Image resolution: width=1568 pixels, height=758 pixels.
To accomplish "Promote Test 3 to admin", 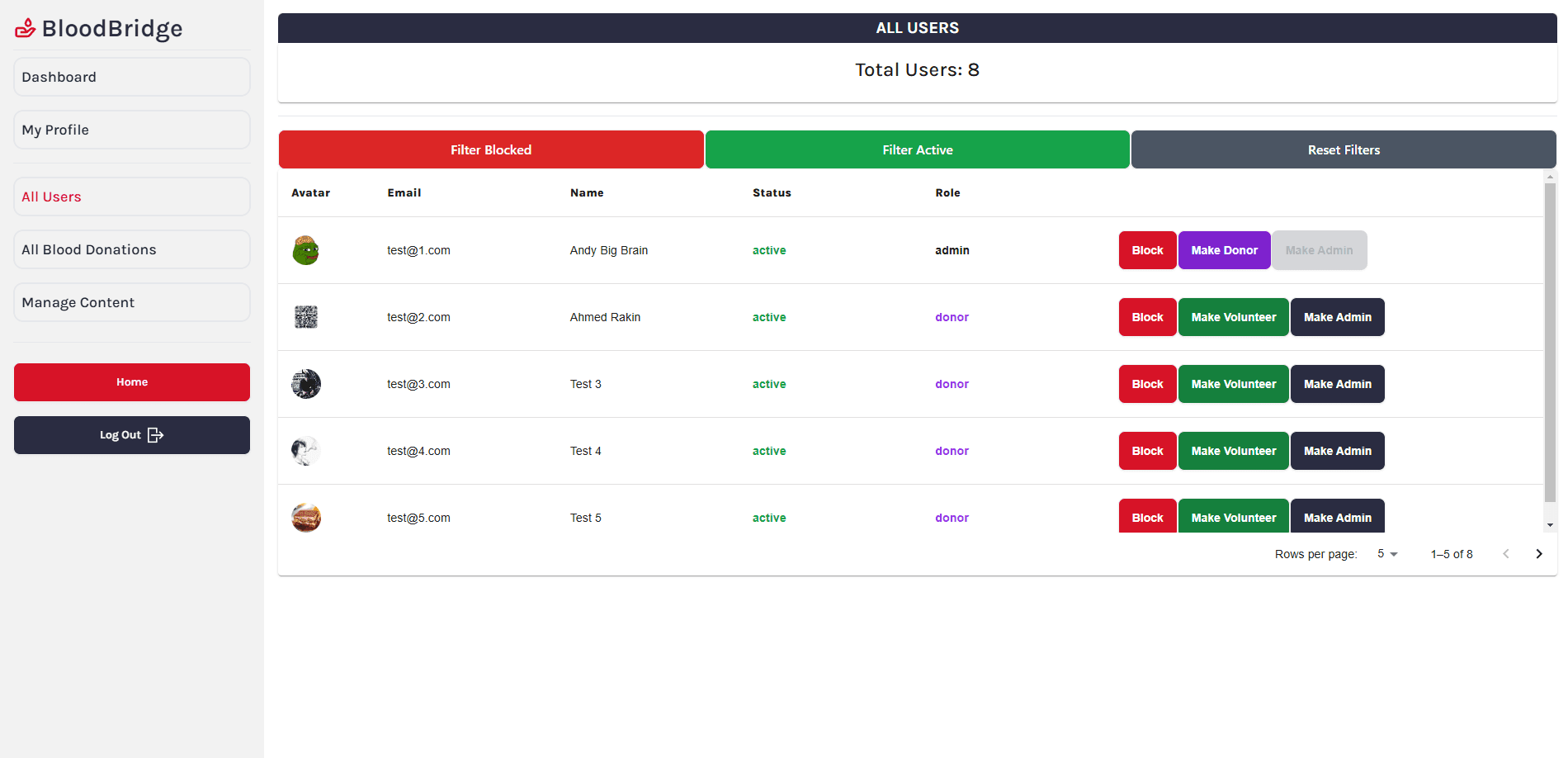I will tap(1337, 384).
